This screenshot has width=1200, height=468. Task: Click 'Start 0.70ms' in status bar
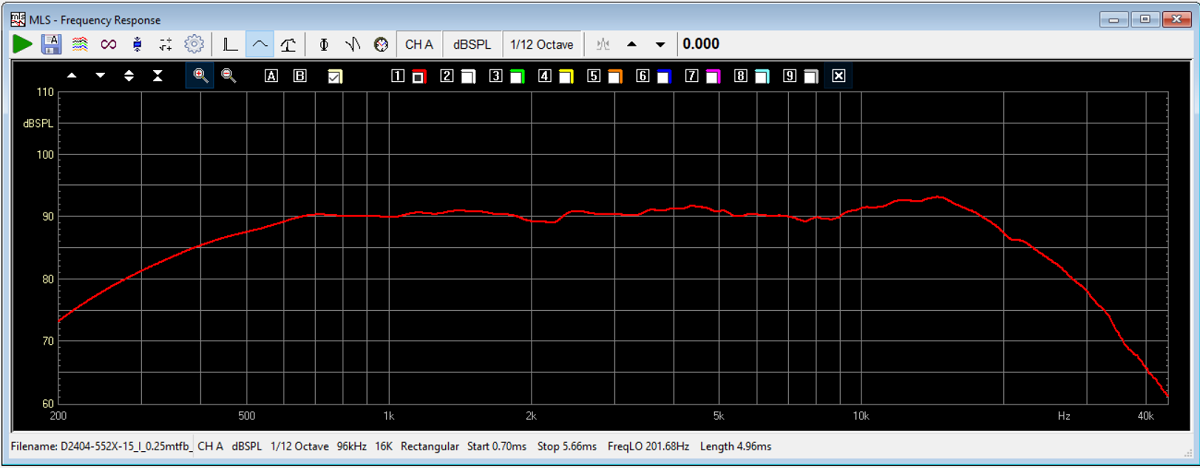pyautogui.click(x=499, y=446)
